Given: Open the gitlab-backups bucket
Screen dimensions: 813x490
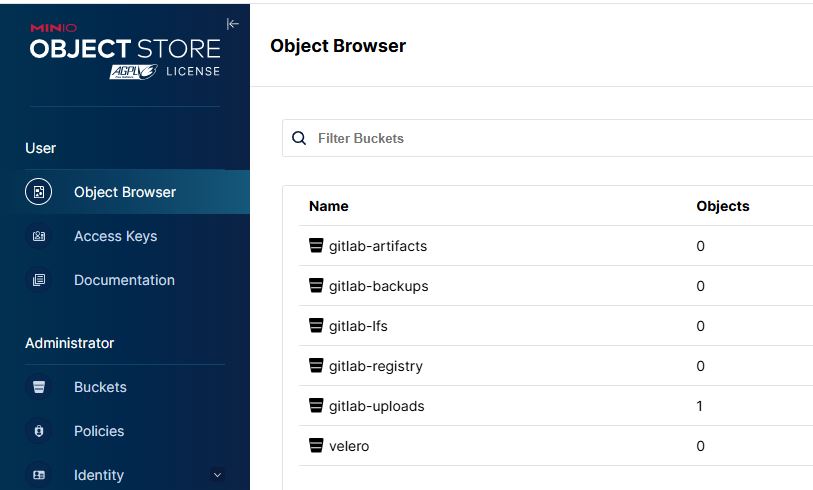Looking at the screenshot, I should pos(378,286).
